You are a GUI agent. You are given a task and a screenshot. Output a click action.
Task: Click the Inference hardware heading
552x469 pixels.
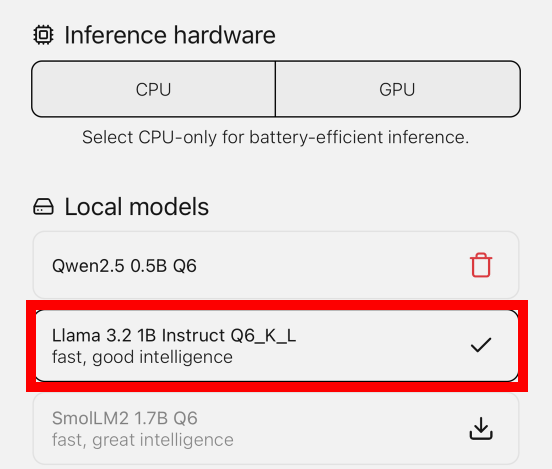(x=170, y=35)
